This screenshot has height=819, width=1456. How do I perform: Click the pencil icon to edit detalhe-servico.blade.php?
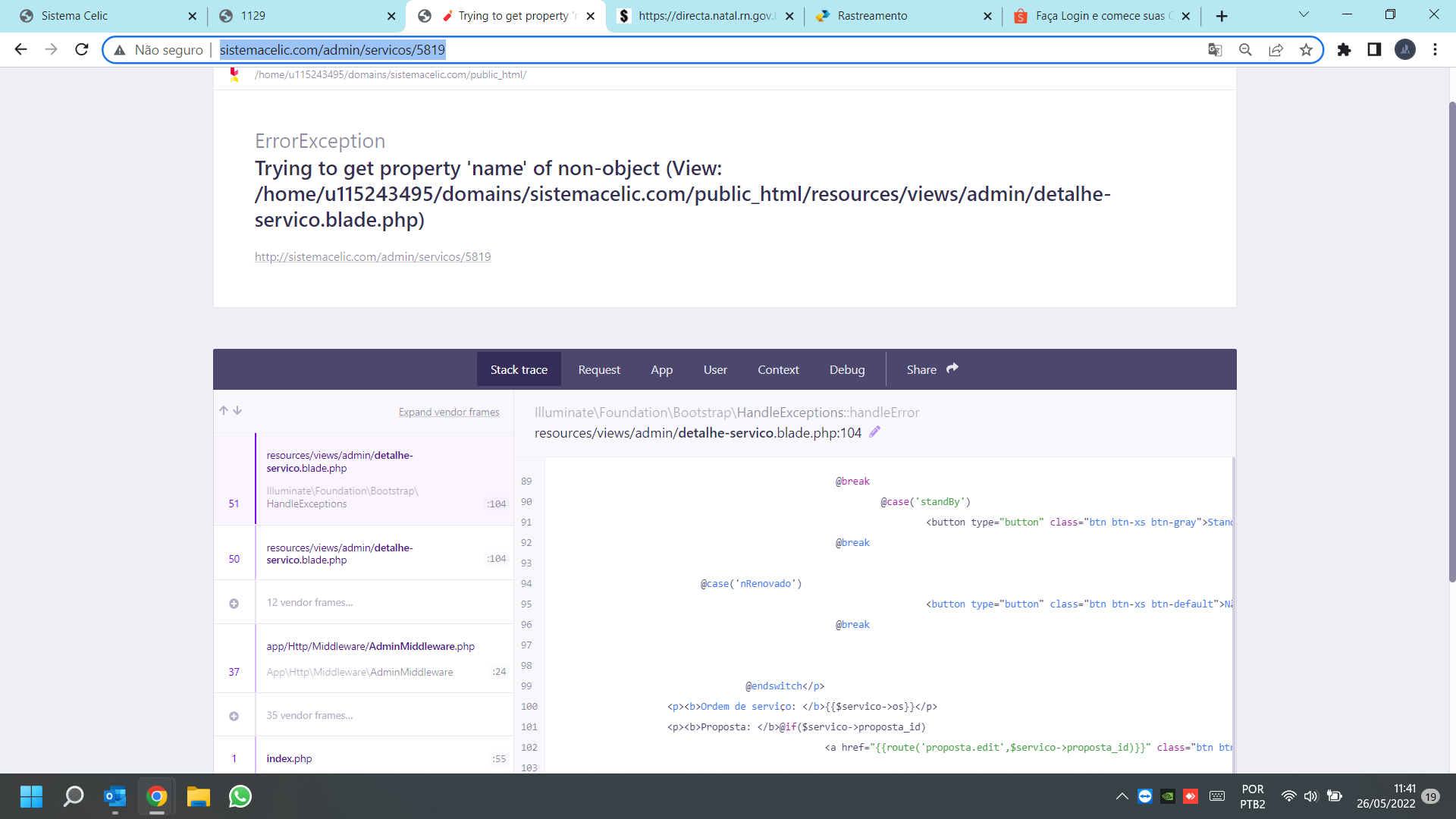[x=876, y=432]
